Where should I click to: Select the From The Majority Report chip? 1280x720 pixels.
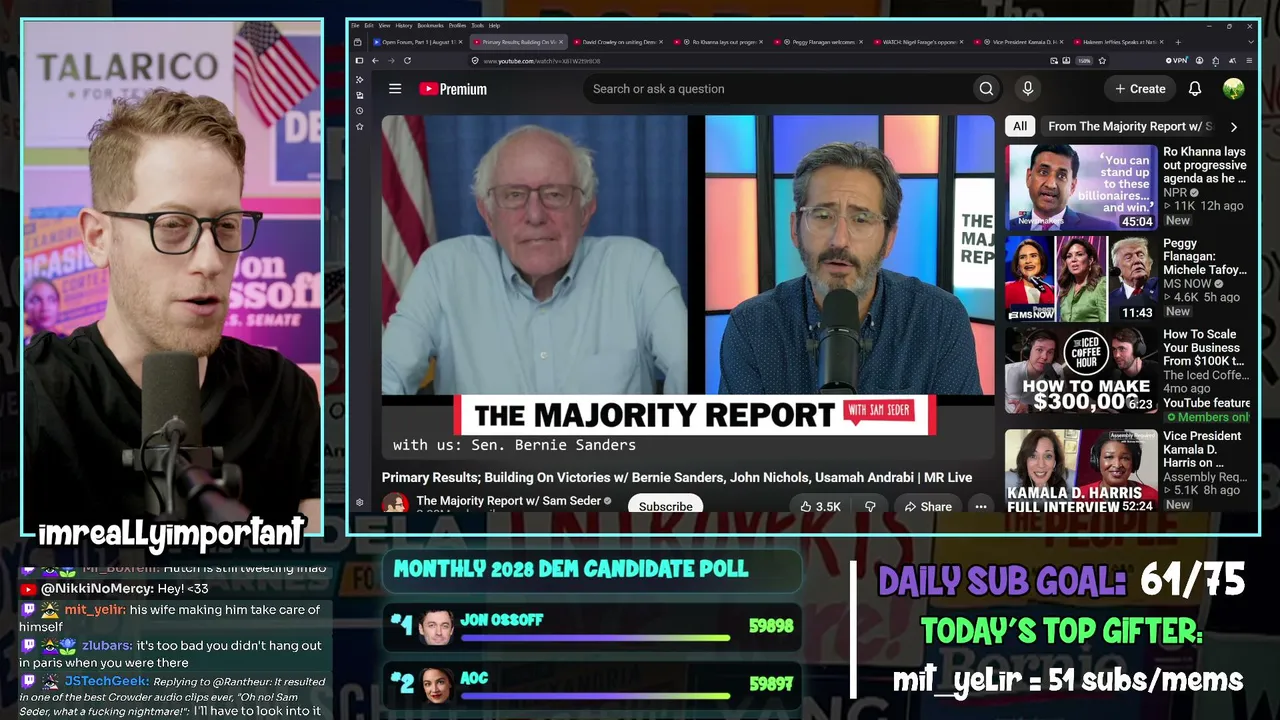(1129, 127)
